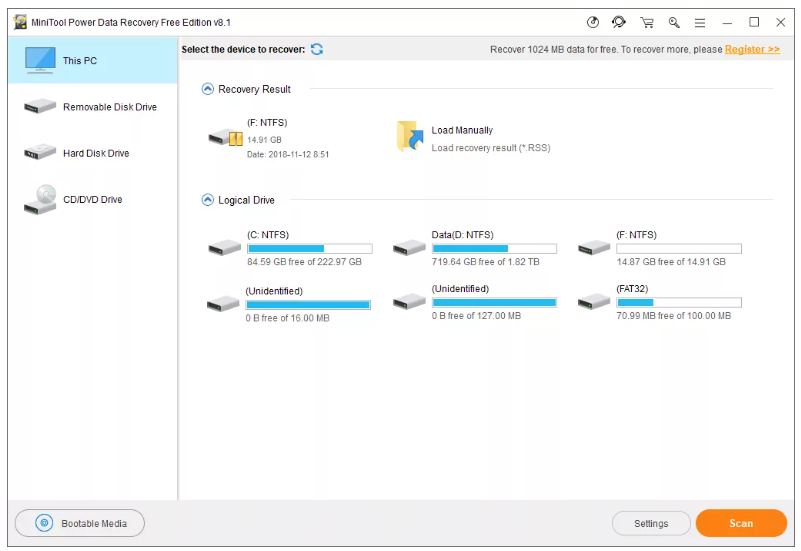Screen dimensions: 801x551
Task: Open the timer icon in title bar
Action: (593, 22)
